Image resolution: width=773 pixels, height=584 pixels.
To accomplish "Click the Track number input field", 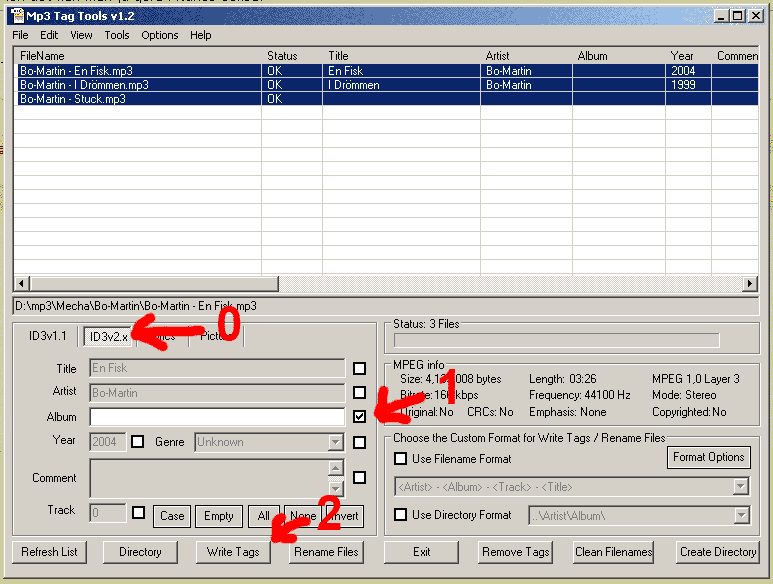I will point(107,513).
